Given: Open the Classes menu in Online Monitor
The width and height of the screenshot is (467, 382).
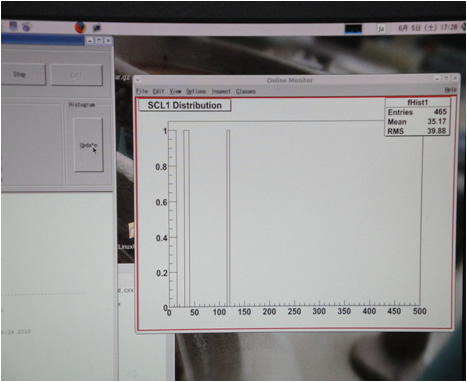Looking at the screenshot, I should coord(246,91).
